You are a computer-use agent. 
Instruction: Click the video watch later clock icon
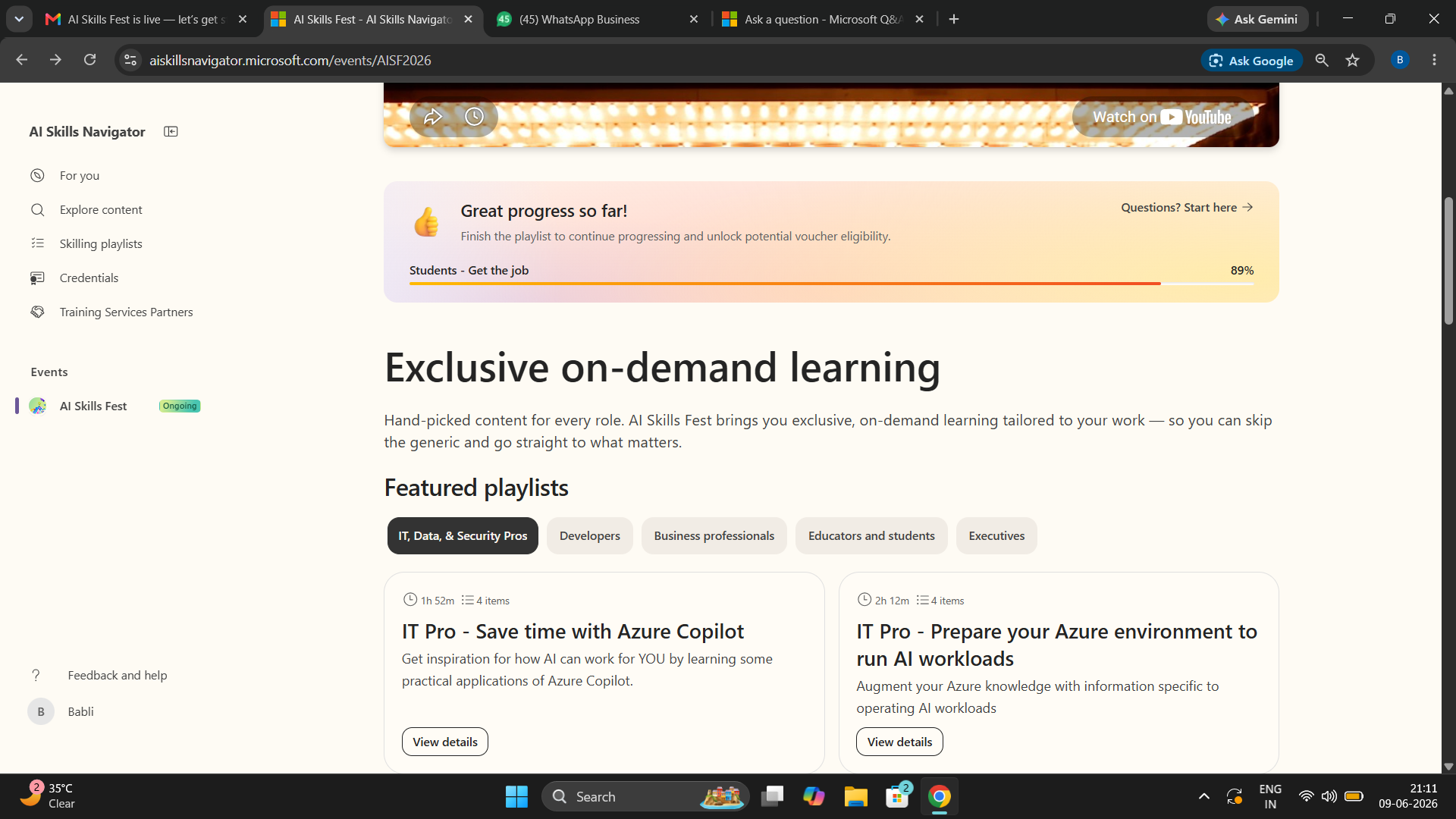pyautogui.click(x=474, y=117)
